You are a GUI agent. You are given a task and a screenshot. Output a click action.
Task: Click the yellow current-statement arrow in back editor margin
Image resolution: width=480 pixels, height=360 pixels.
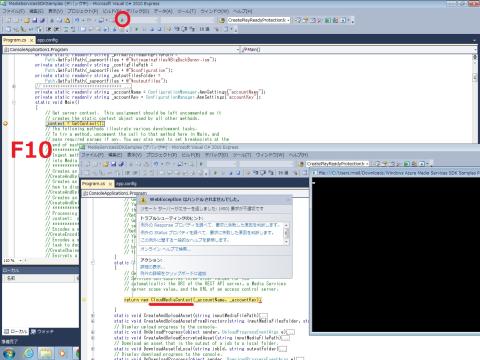(5, 123)
